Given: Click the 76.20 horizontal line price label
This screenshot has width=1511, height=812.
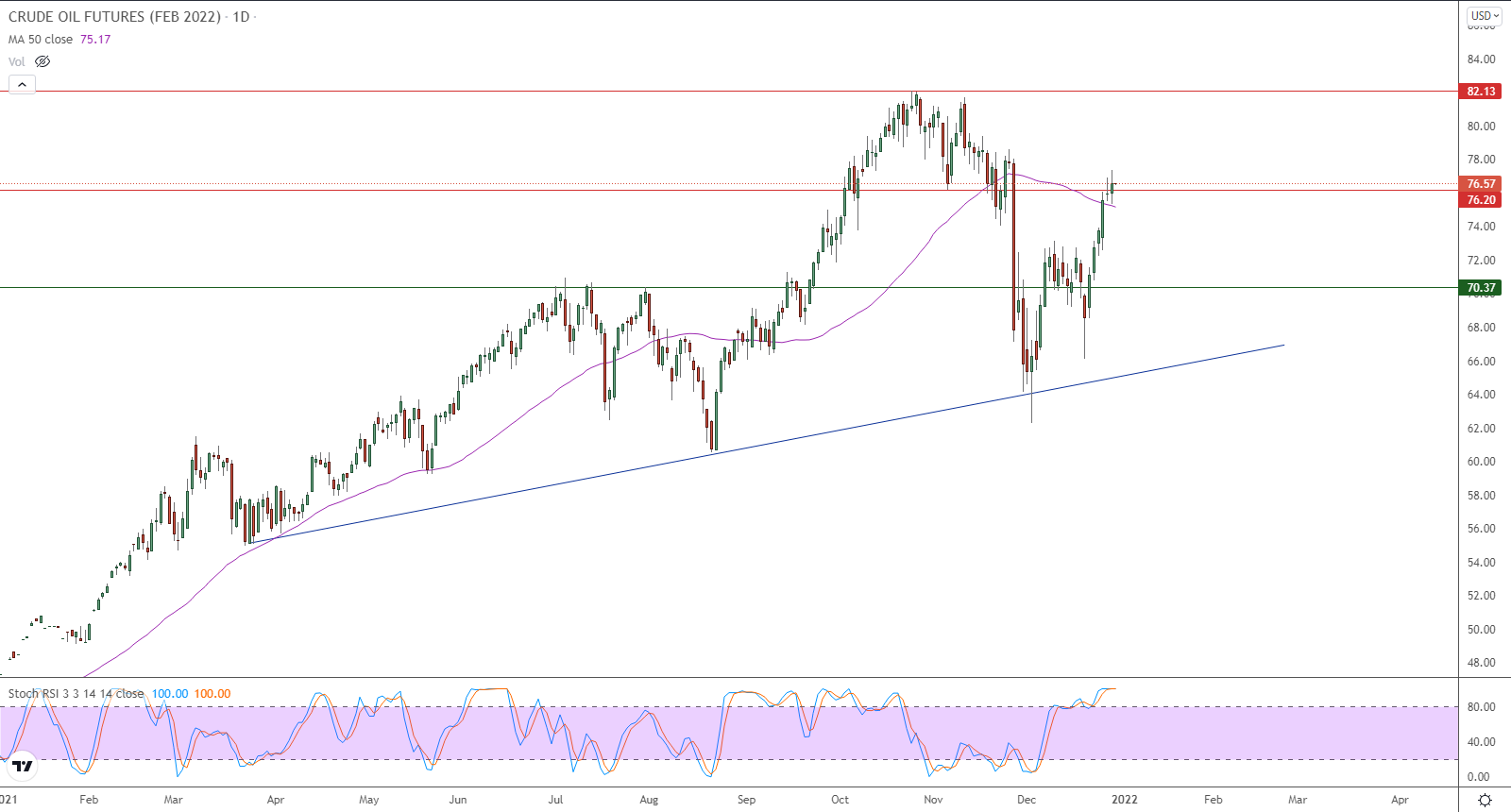Looking at the screenshot, I should [x=1481, y=200].
